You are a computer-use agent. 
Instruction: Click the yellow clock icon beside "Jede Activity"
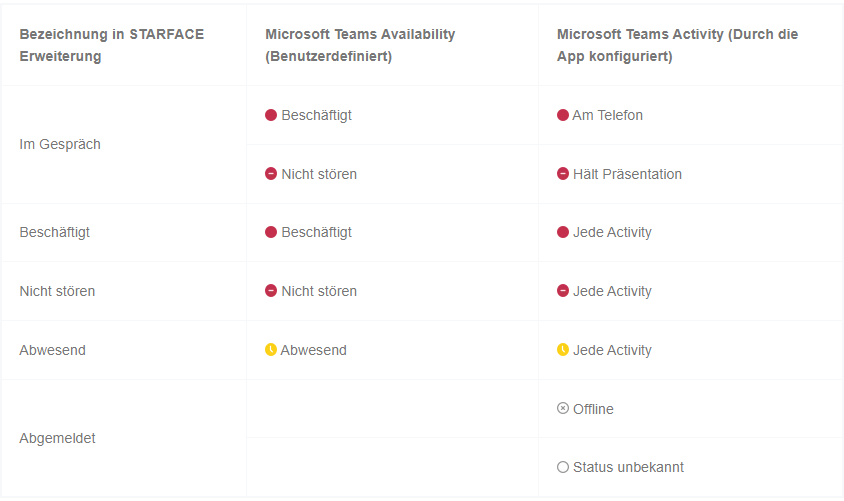click(563, 350)
